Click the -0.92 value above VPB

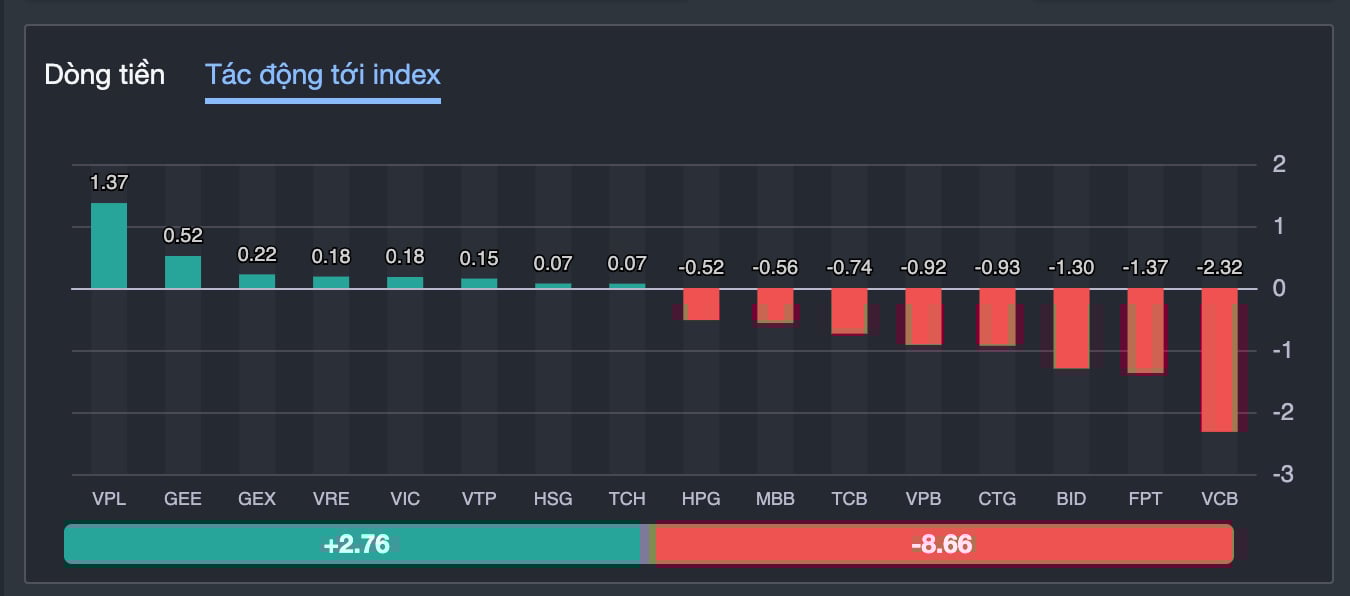coord(923,268)
